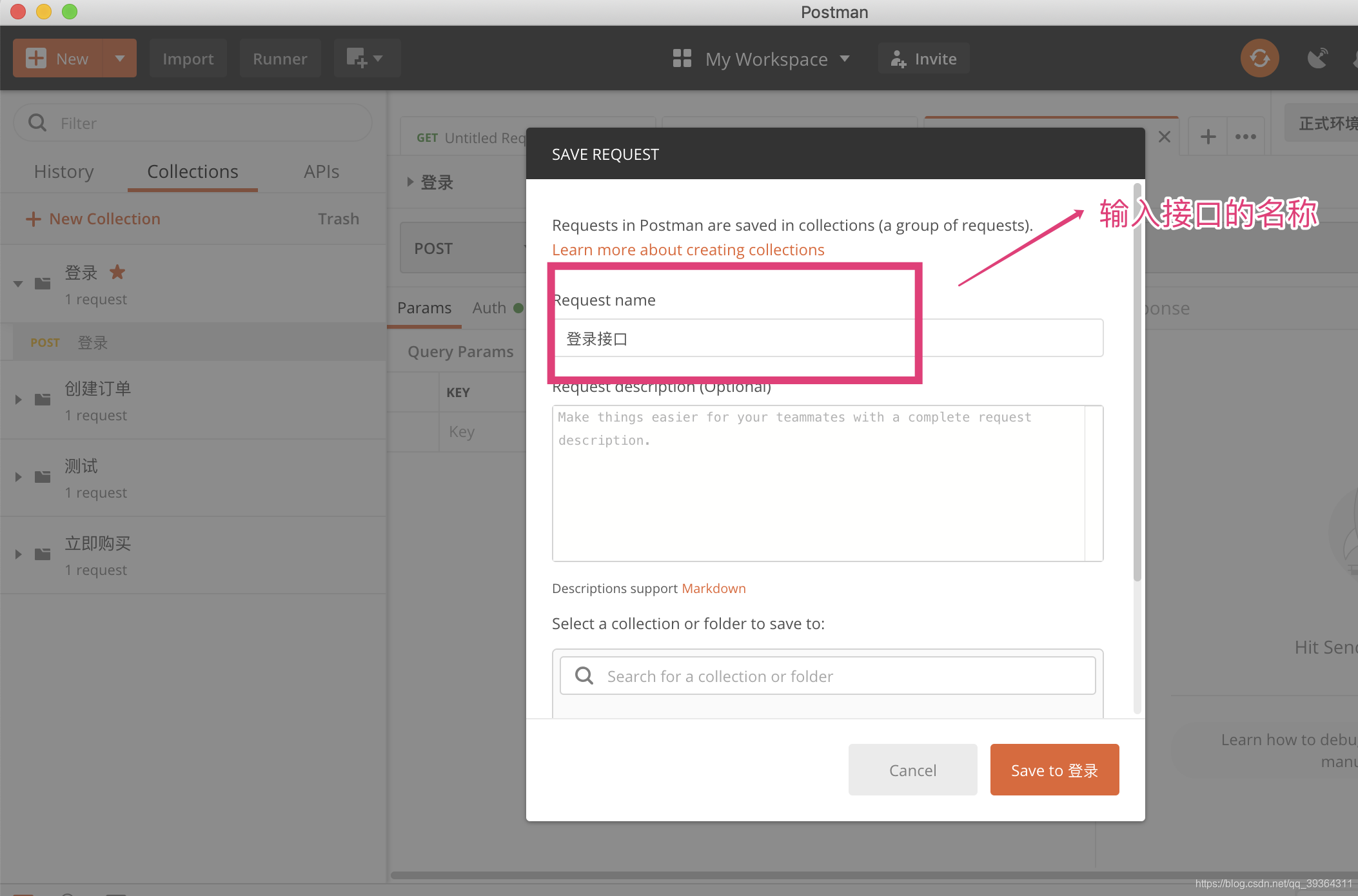
Task: Click Learn more about creating collections link
Action: tap(689, 249)
